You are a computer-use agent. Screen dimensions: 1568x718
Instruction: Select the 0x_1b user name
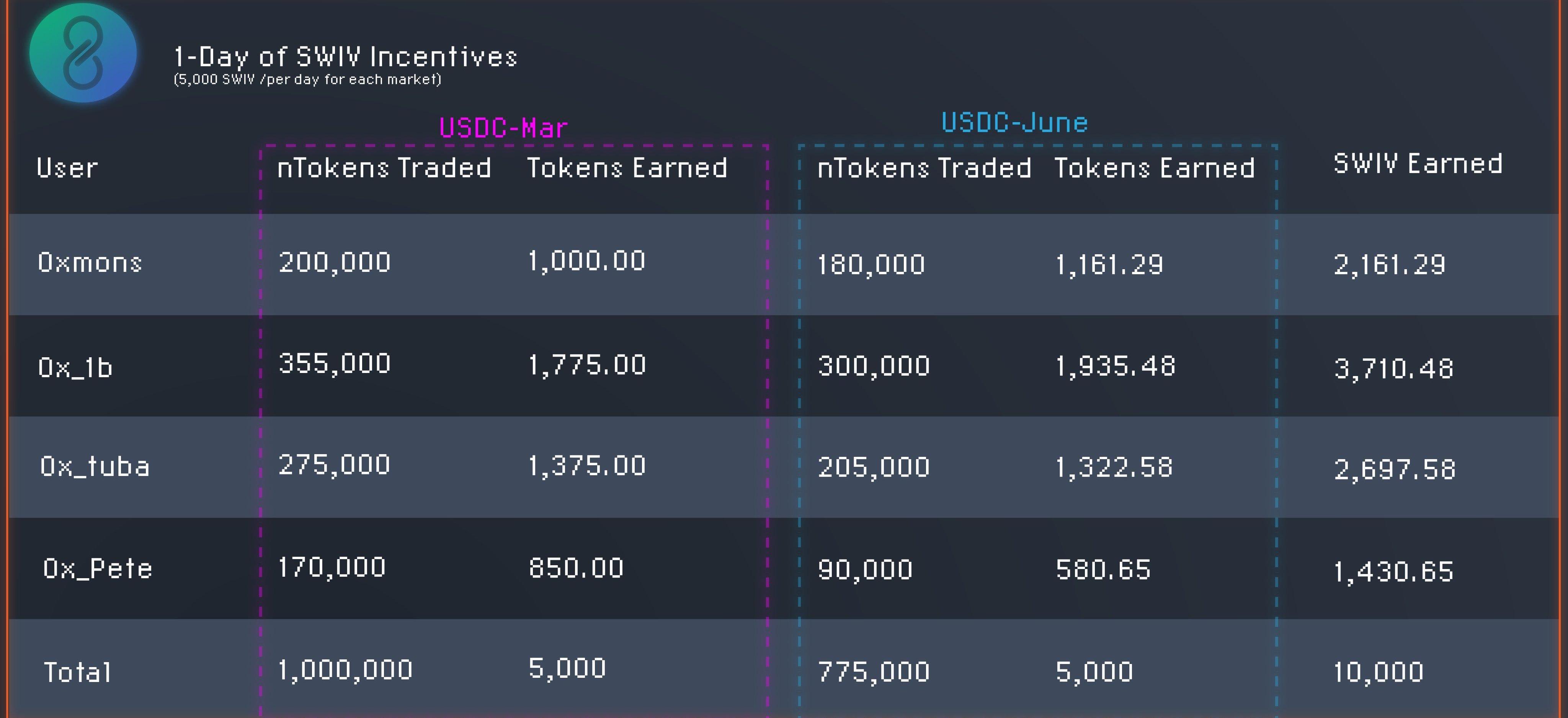point(75,367)
